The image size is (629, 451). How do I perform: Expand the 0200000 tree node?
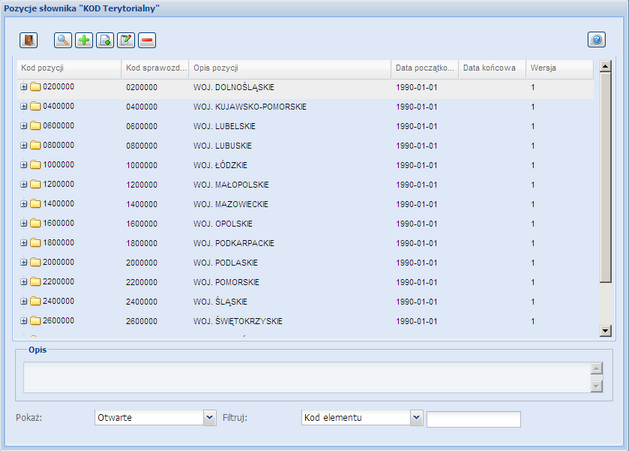pyautogui.click(x=23, y=87)
